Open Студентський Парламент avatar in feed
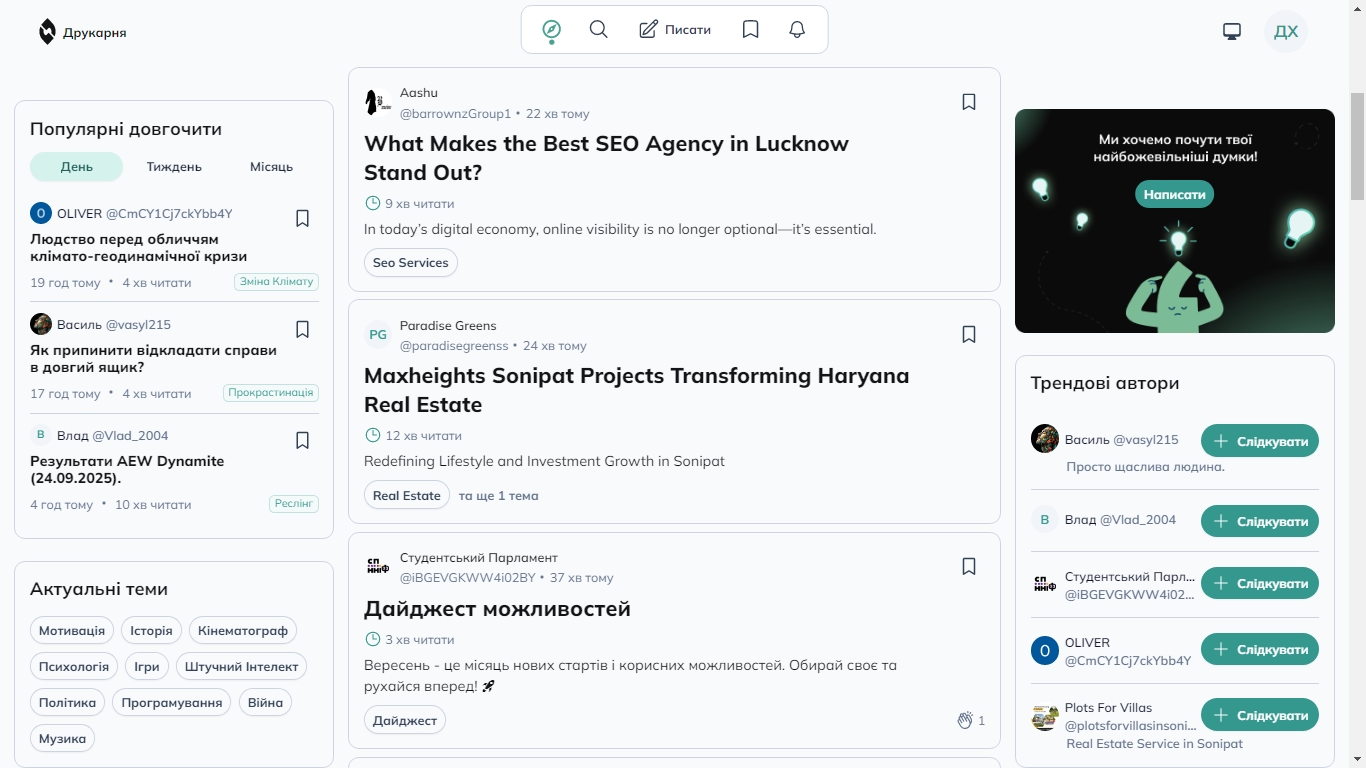The height and width of the screenshot is (768, 1366). pyautogui.click(x=378, y=566)
